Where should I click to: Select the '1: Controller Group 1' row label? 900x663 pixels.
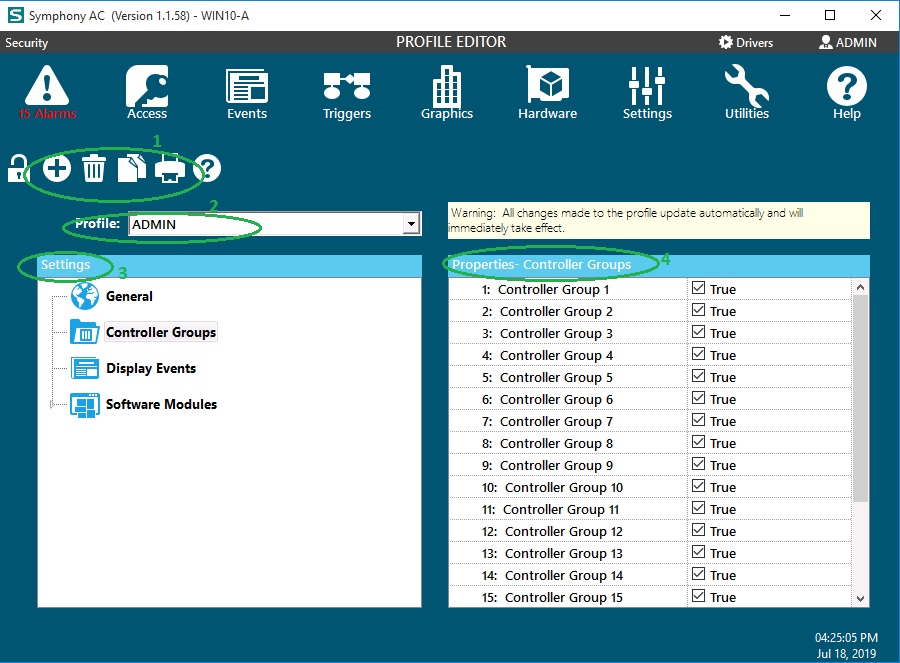click(x=545, y=289)
